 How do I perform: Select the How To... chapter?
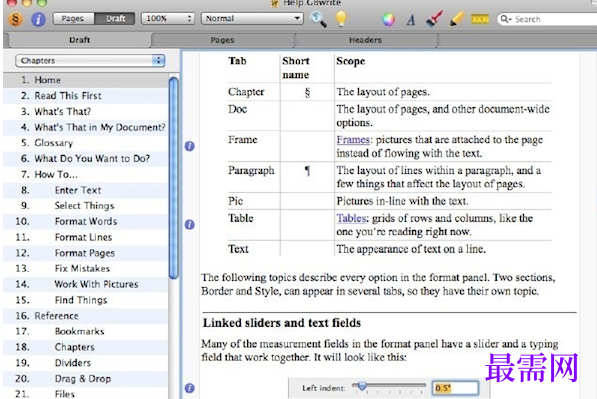pos(86,174)
